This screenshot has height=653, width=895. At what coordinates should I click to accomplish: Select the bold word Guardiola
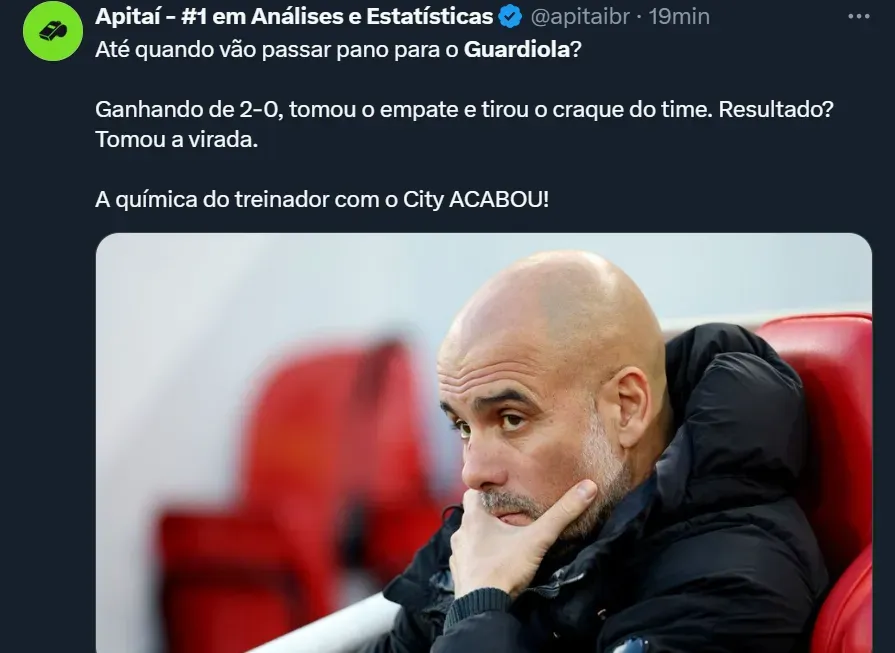(x=517, y=50)
